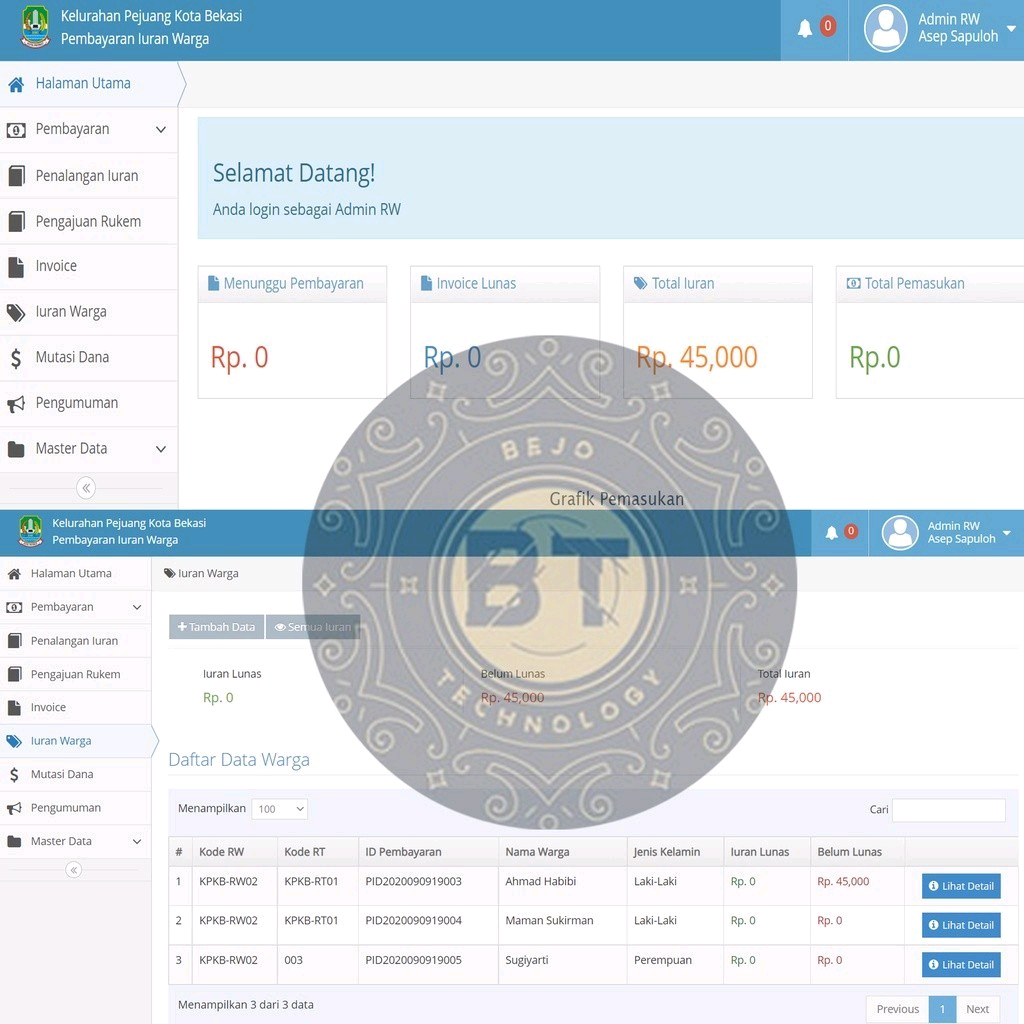Image resolution: width=1024 pixels, height=1024 pixels.
Task: Focus the Cari search field
Action: coord(948,810)
